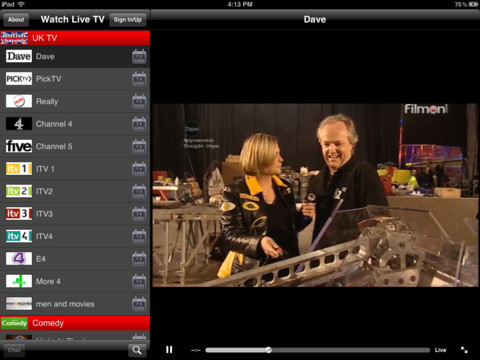Click the men and movies logo

[x=19, y=304]
